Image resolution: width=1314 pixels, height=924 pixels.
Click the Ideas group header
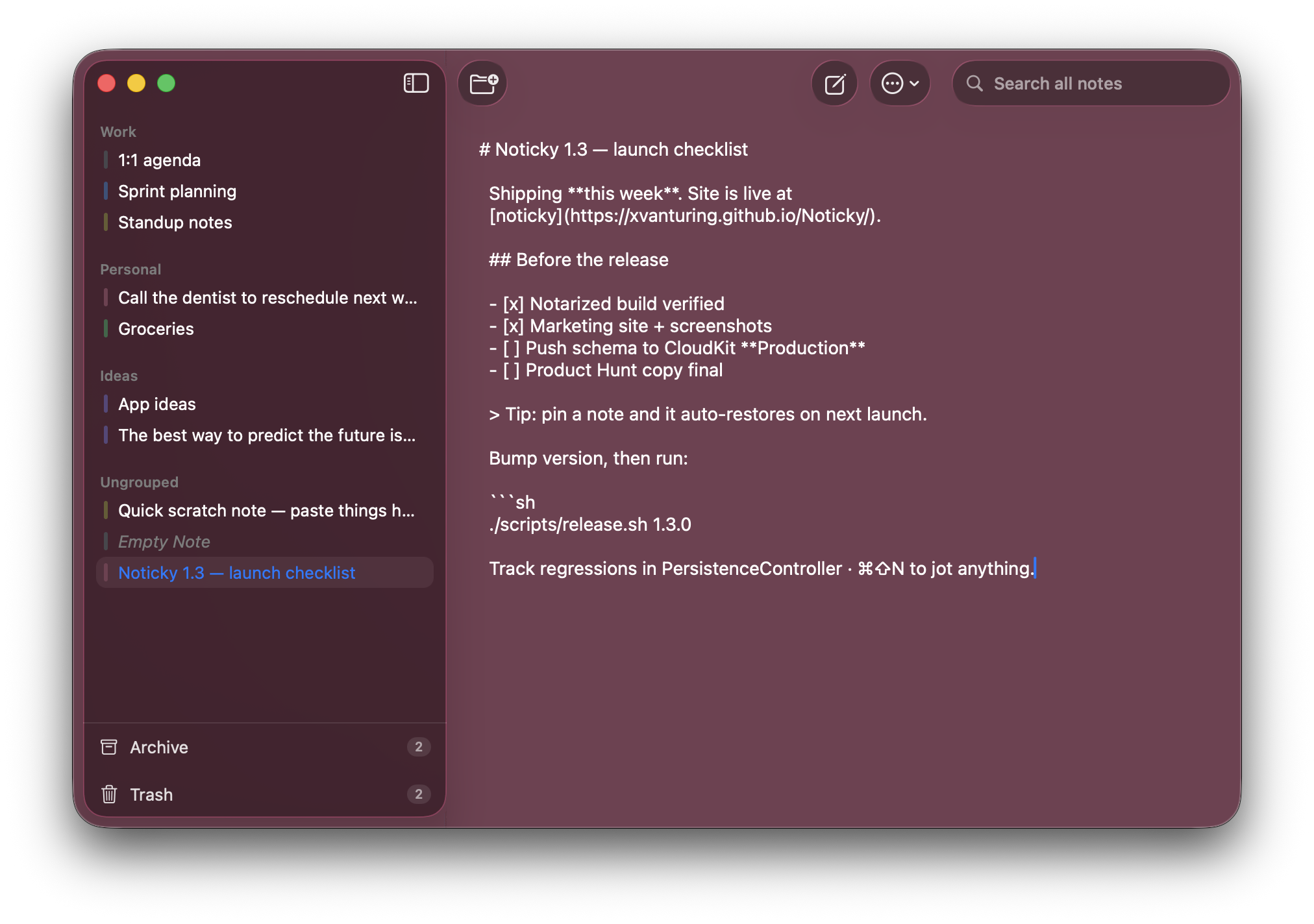pyautogui.click(x=119, y=376)
